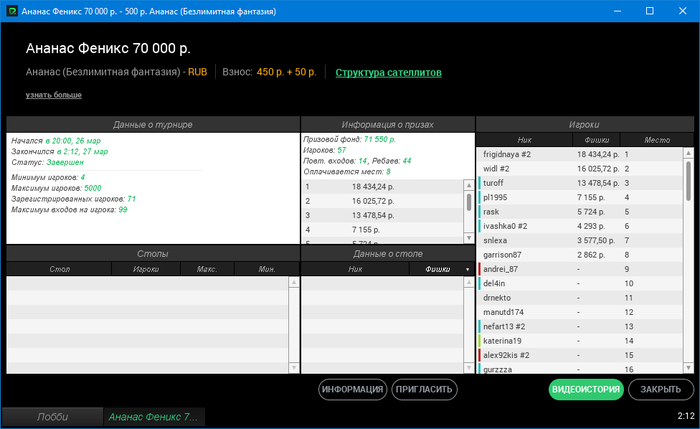Click Зарегистрированных игроков: 71 line
This screenshot has height=429, width=700.
[73, 199]
